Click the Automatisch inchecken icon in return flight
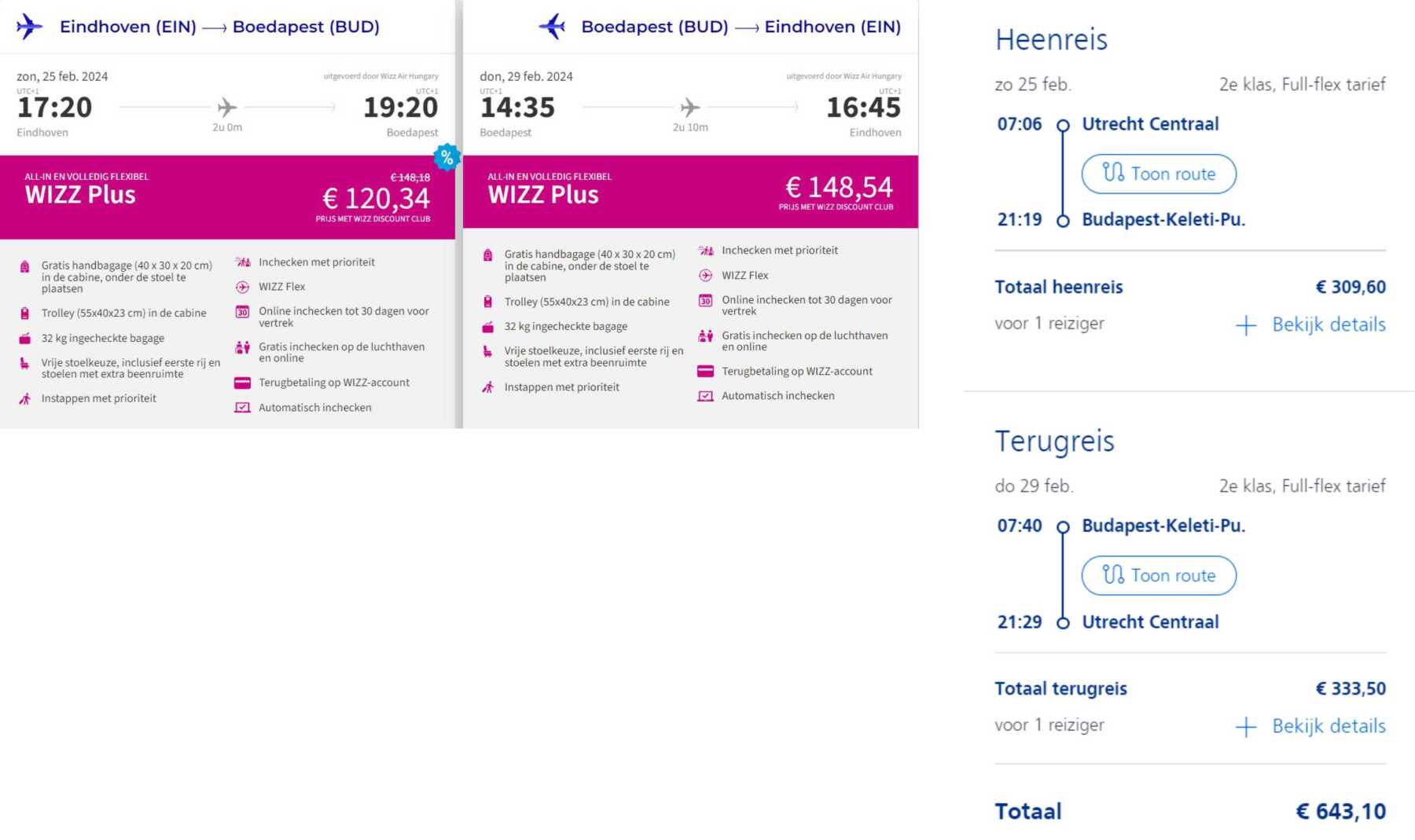Image resolution: width=1415 pixels, height=840 pixels. click(706, 396)
